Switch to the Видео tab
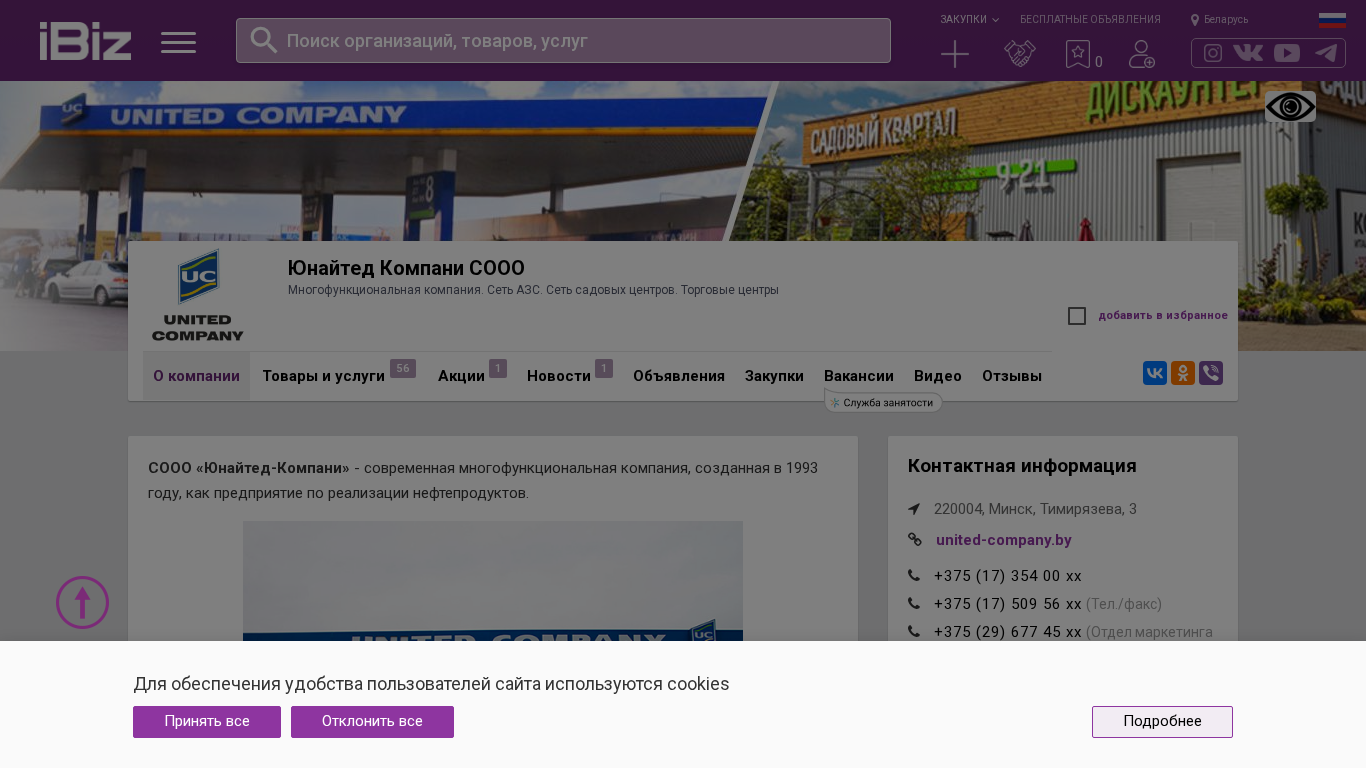1366x768 pixels. (938, 376)
